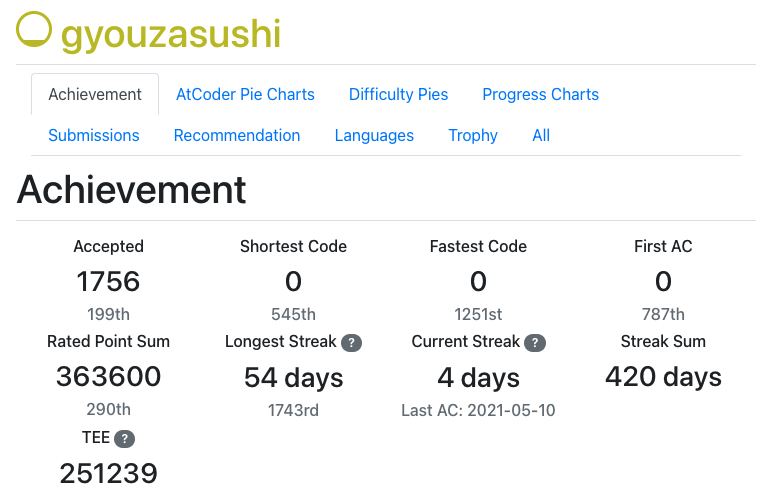Click the Current Streak question mark icon
The height and width of the screenshot is (499, 774).
[x=535, y=343]
